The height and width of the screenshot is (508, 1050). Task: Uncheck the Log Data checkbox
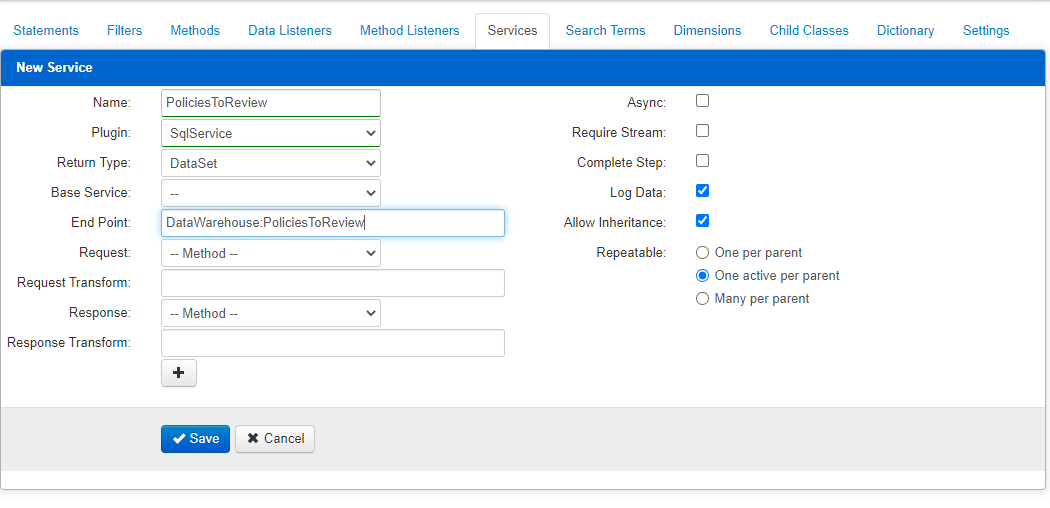(x=702, y=191)
